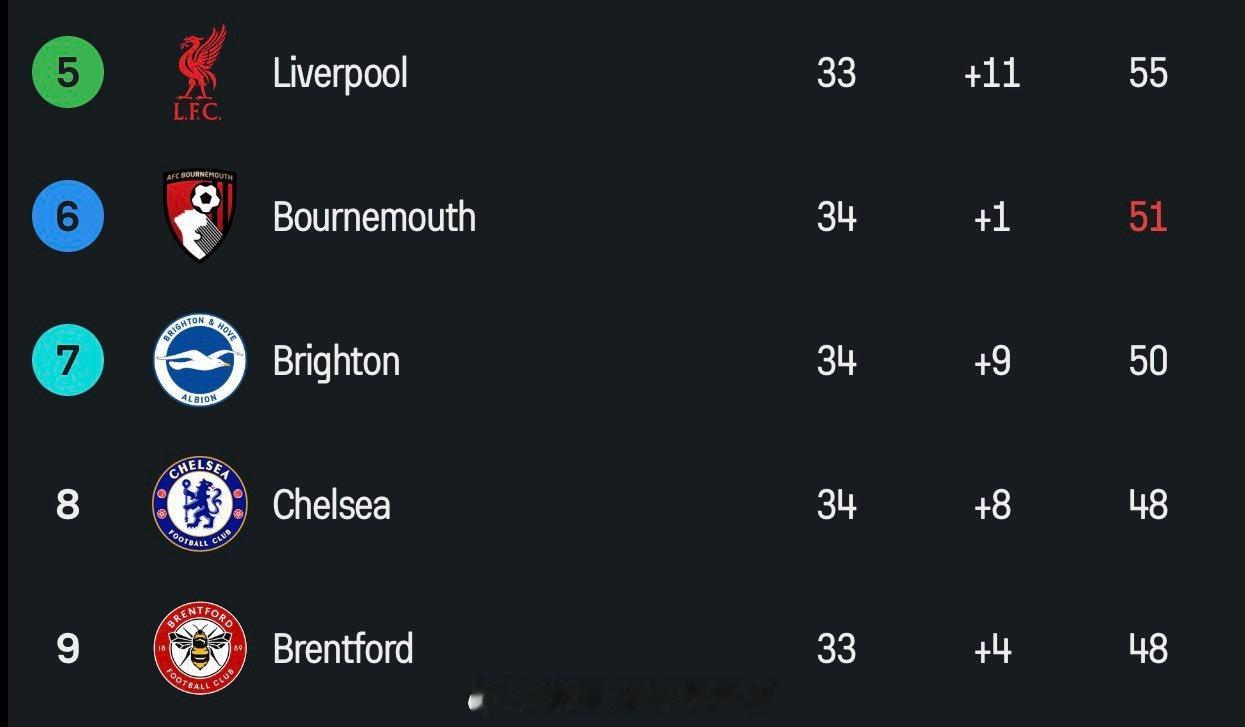Click the Brentford bee crest
Image resolution: width=1245 pixels, height=727 pixels.
pyautogui.click(x=199, y=648)
